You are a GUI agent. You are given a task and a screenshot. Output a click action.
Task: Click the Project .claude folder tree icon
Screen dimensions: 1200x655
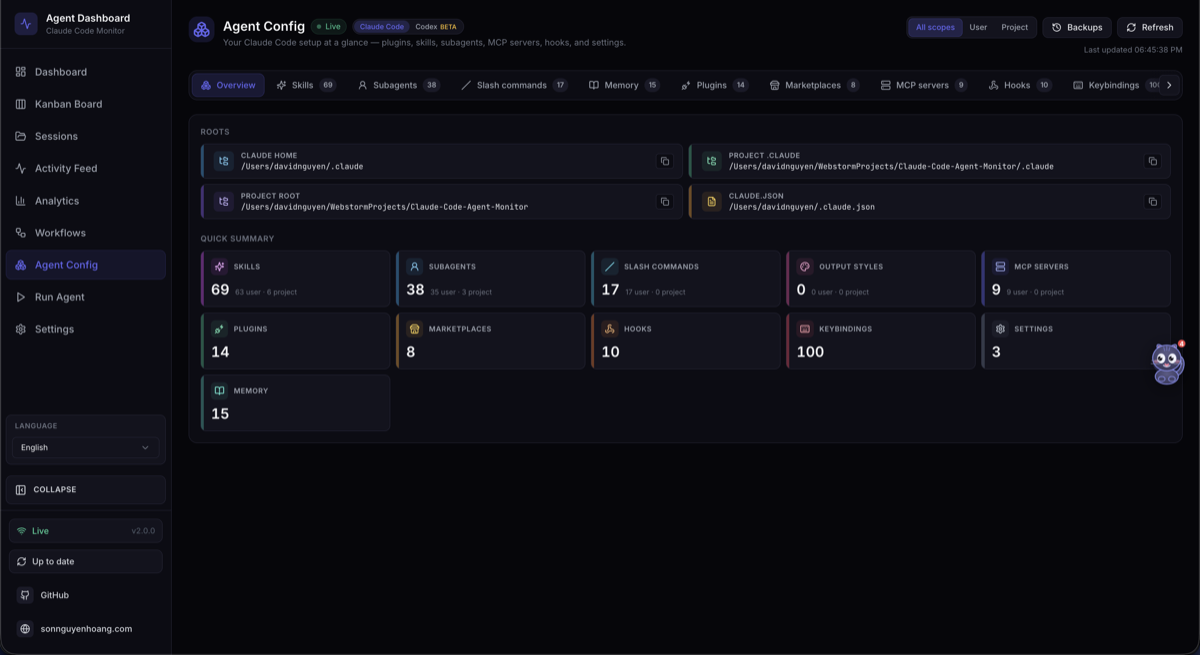pos(711,161)
